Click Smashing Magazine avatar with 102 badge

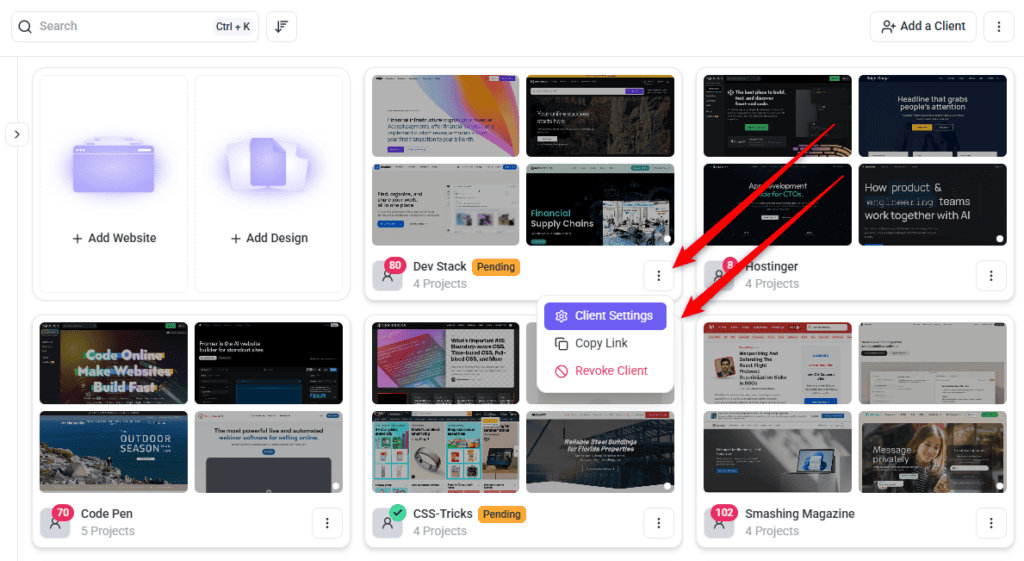tap(720, 522)
